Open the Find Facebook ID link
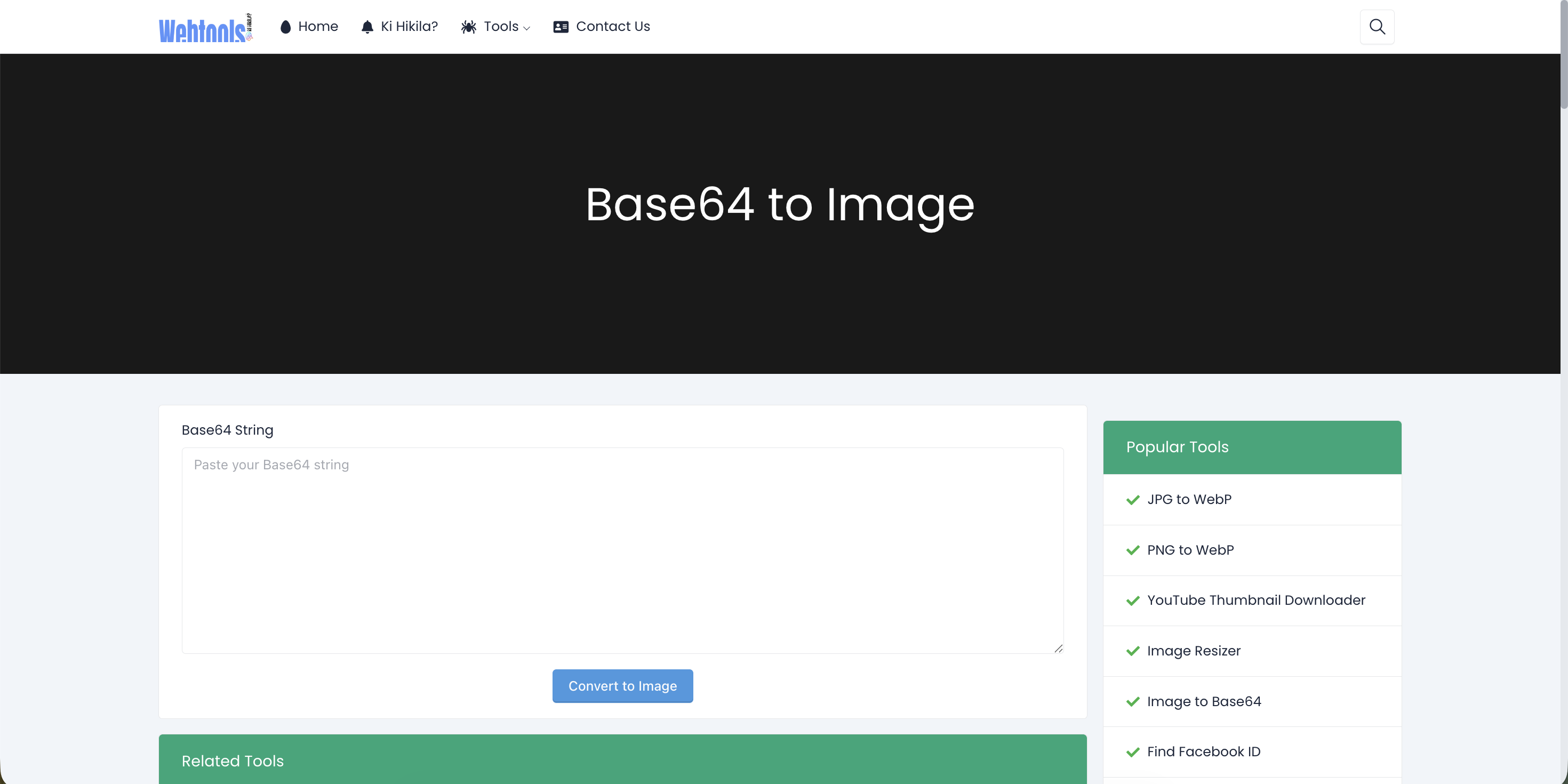Screen dimensions: 1568x784 pyautogui.click(x=1203, y=752)
